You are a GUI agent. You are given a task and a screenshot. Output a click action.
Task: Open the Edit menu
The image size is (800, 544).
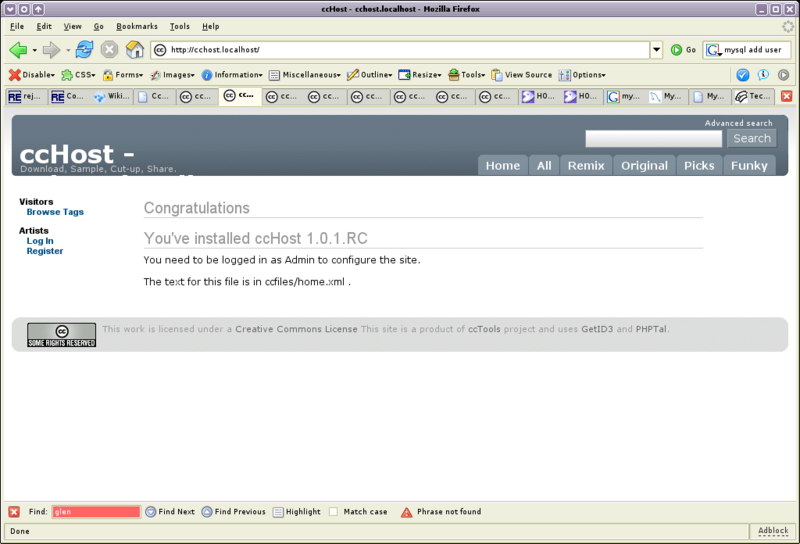pos(44,27)
